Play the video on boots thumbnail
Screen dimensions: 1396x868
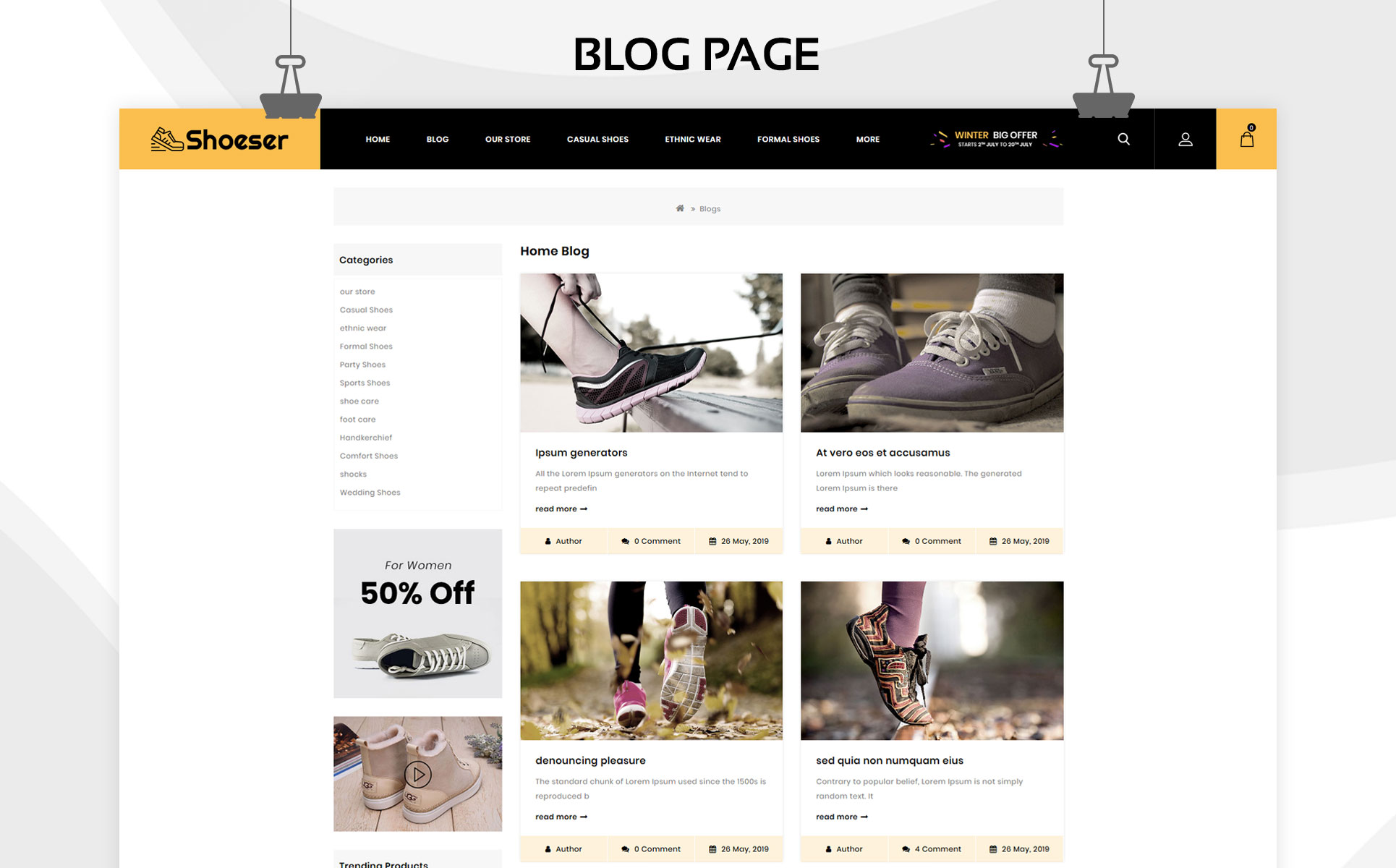(417, 774)
